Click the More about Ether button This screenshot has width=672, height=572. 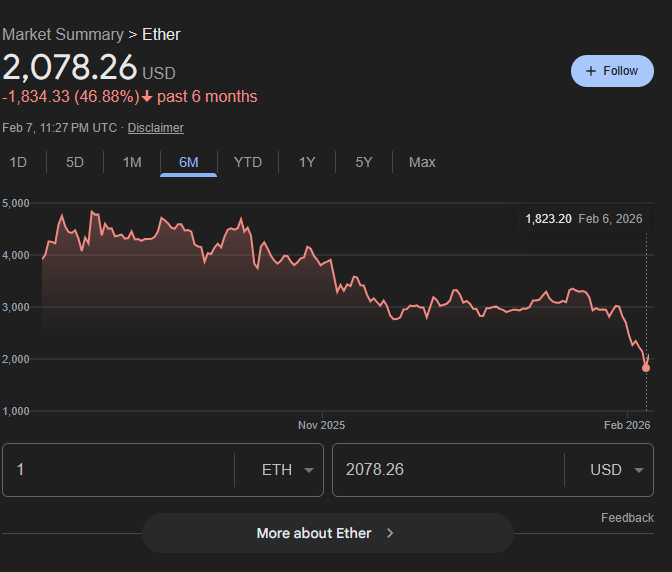[x=327, y=533]
